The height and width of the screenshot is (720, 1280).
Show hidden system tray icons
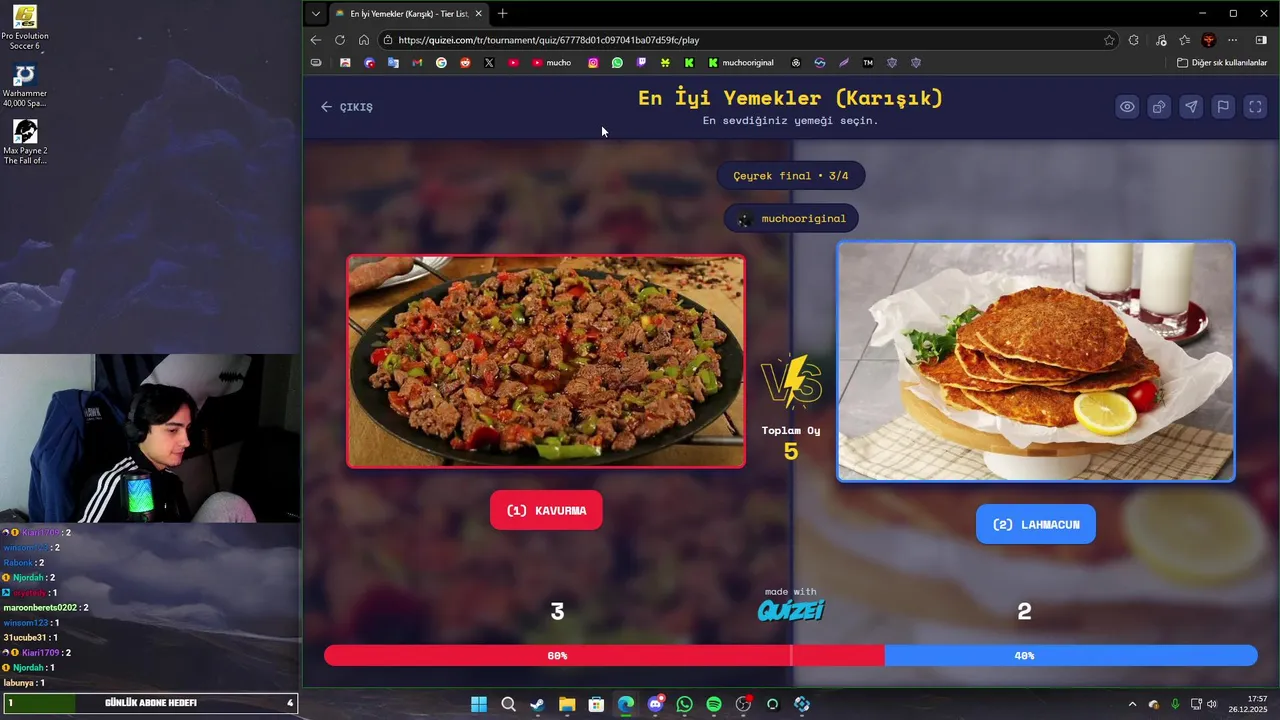[x=1132, y=704]
